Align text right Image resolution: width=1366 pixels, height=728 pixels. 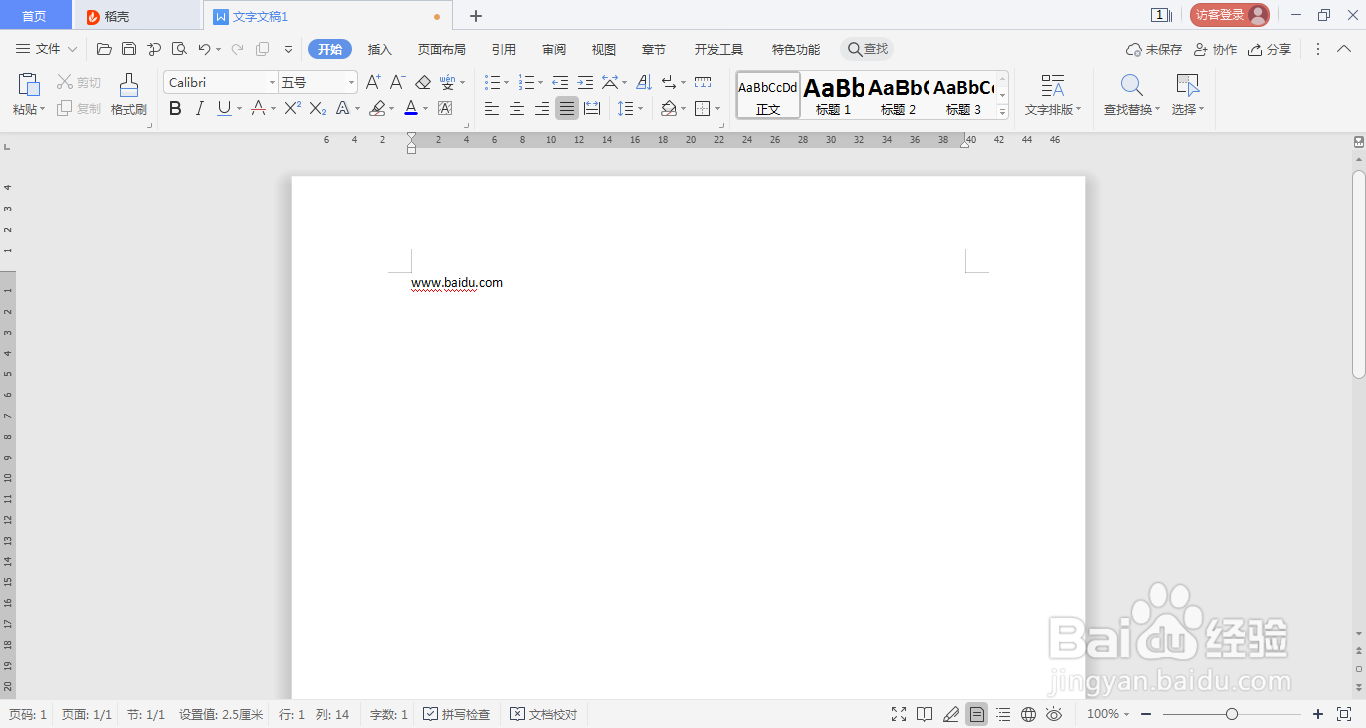[x=542, y=108]
